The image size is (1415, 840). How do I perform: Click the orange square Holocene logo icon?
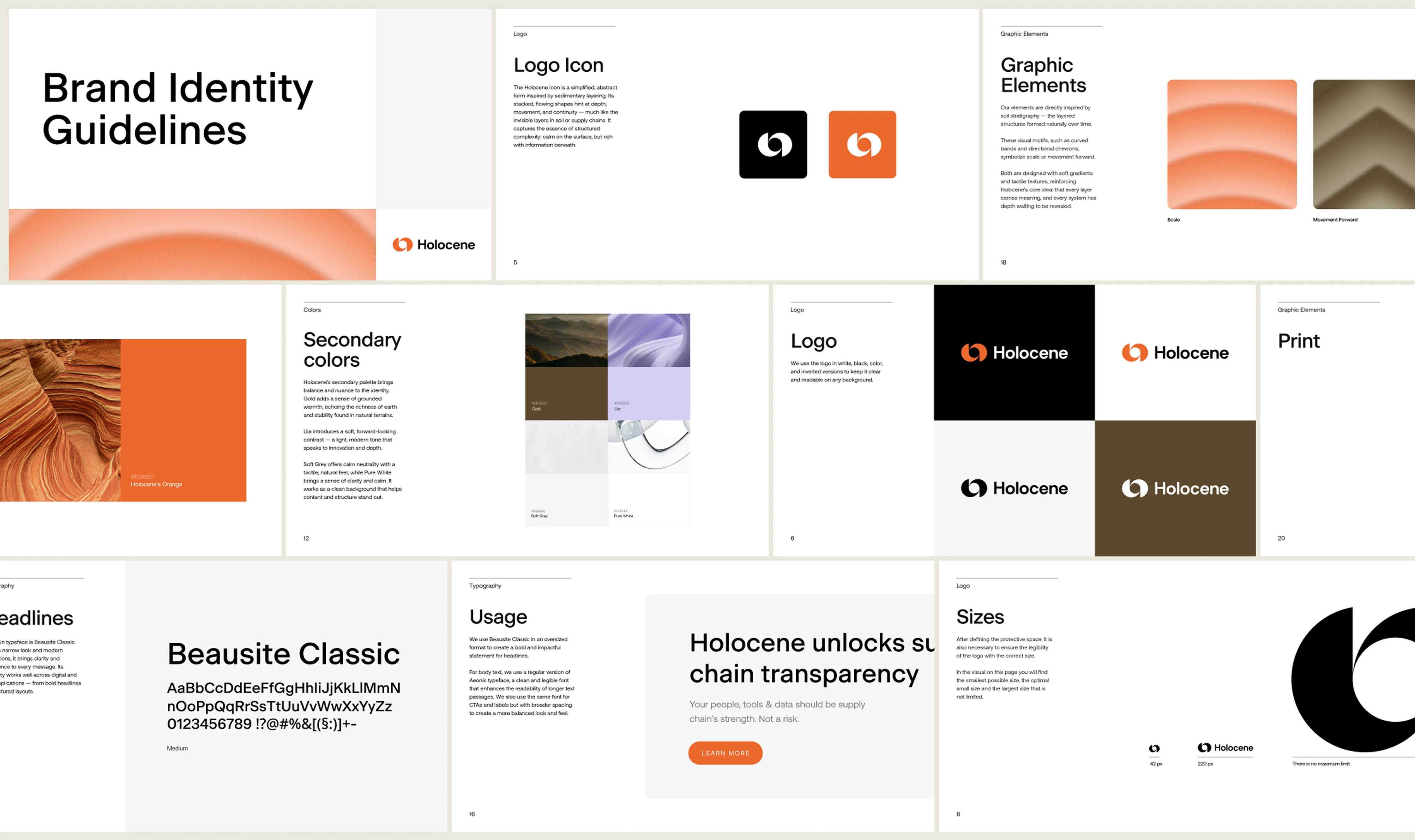(862, 144)
